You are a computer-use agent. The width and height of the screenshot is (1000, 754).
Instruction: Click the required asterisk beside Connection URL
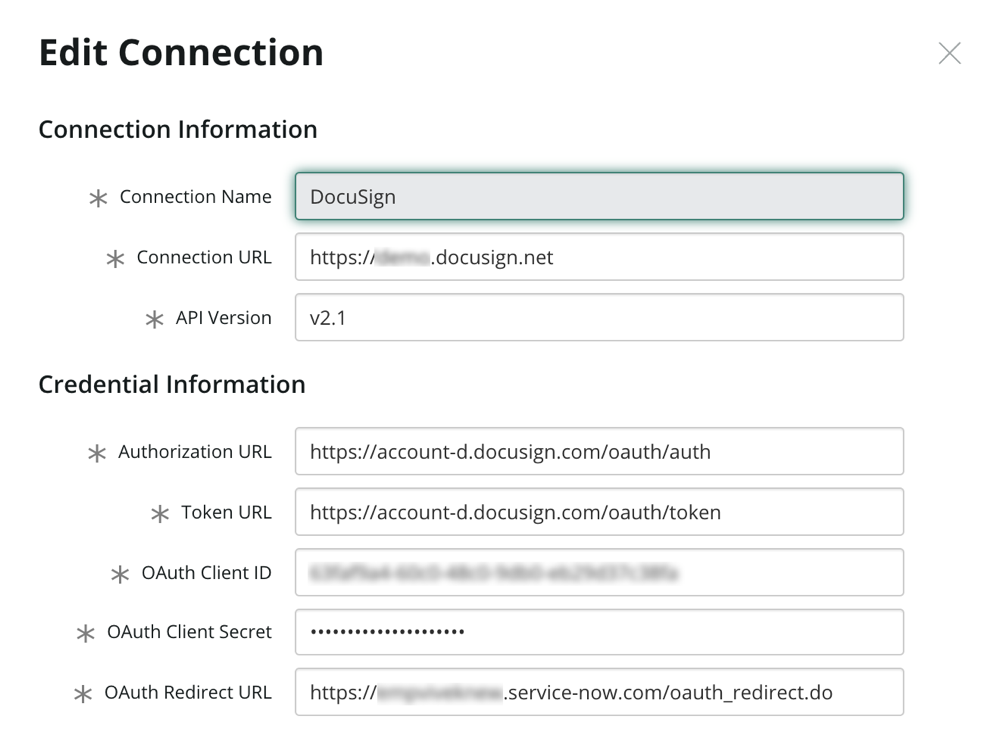tap(115, 259)
